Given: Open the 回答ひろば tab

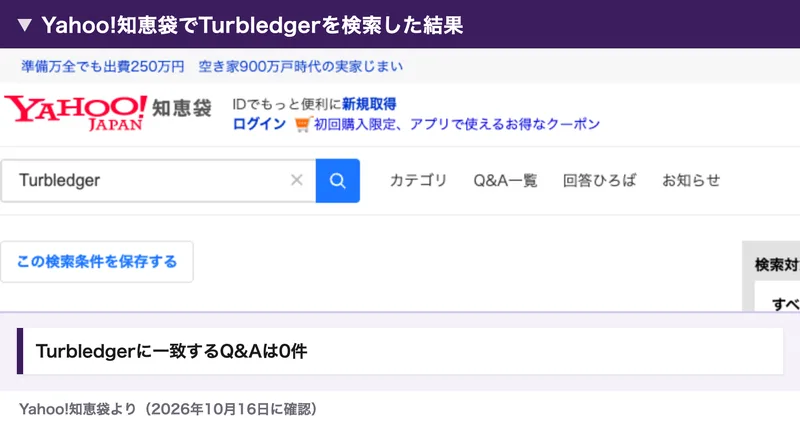Looking at the screenshot, I should (x=599, y=180).
